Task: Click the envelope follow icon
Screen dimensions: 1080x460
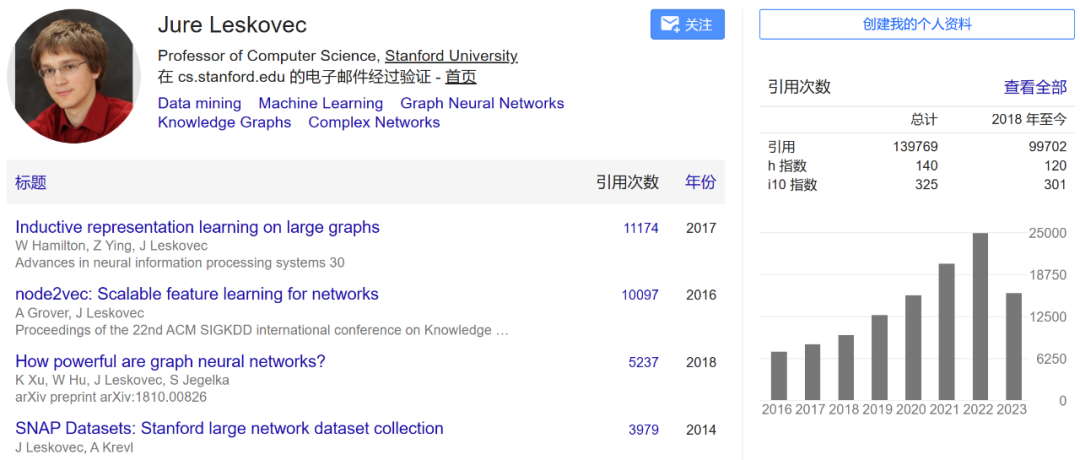Action: pos(669,25)
